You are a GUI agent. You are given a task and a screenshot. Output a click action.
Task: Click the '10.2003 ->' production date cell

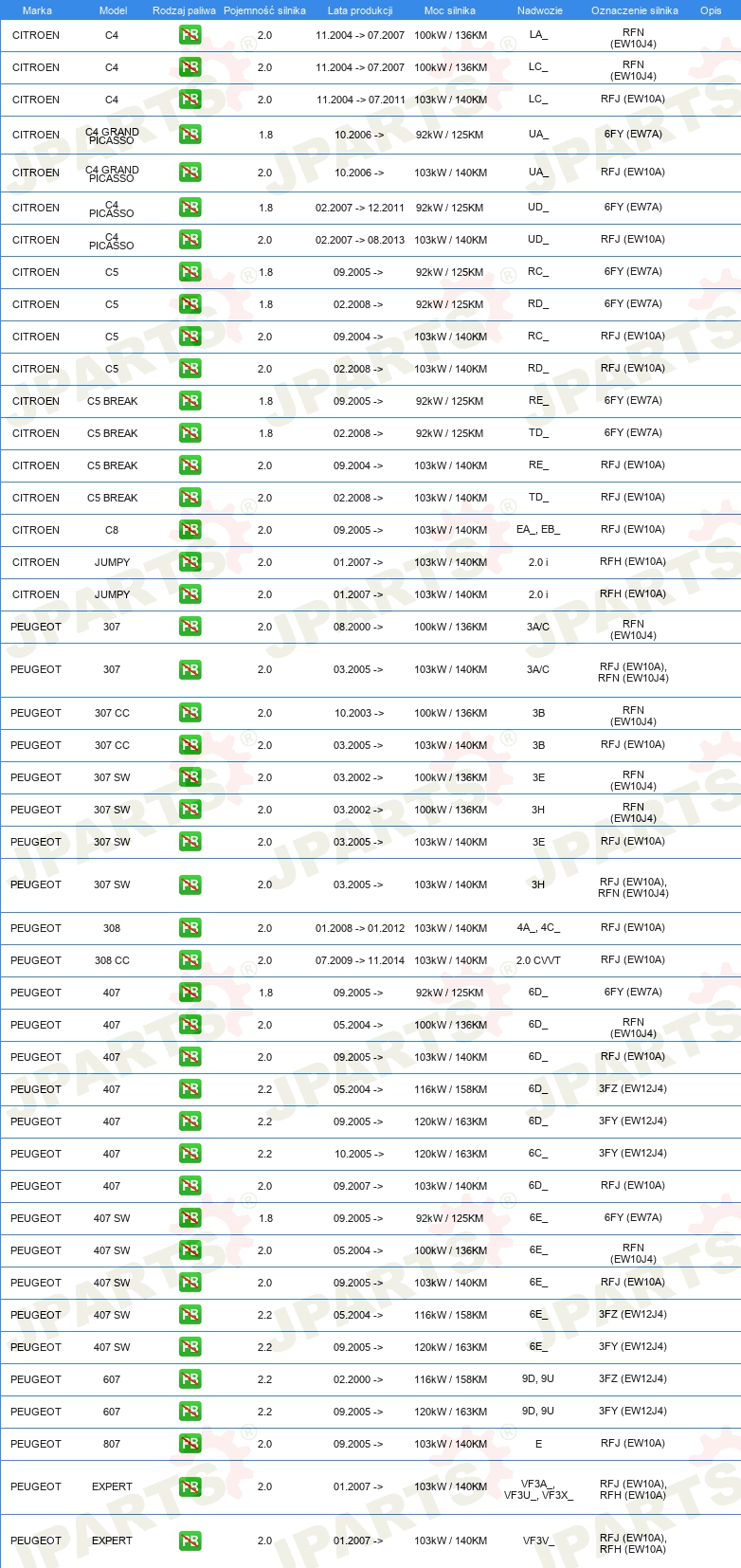358,713
